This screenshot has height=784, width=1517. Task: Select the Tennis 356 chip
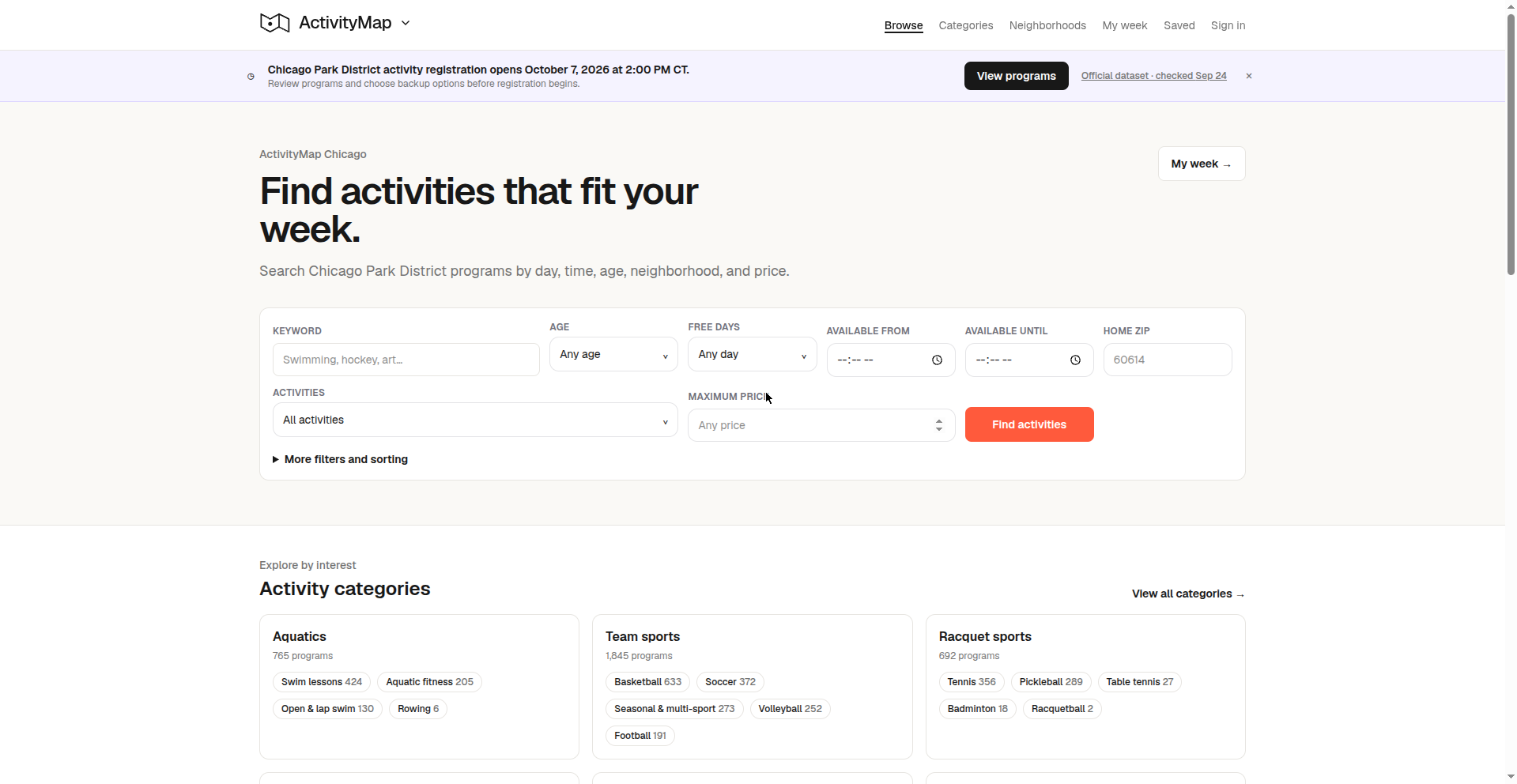tap(972, 682)
